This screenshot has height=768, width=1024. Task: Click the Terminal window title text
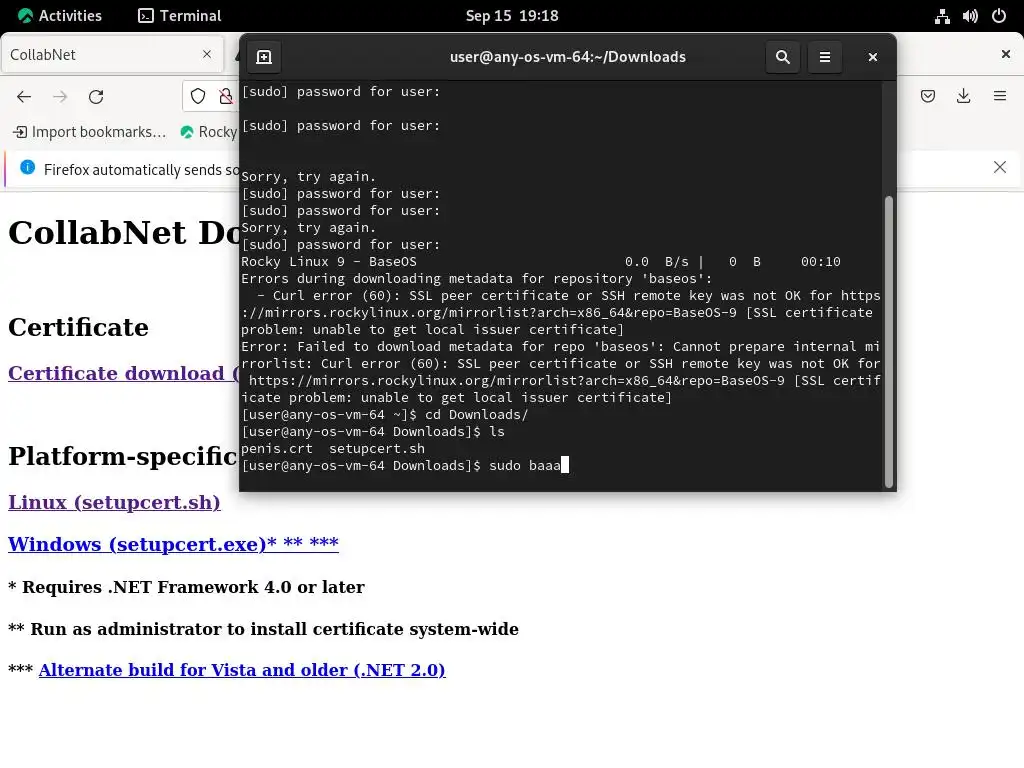(568, 57)
